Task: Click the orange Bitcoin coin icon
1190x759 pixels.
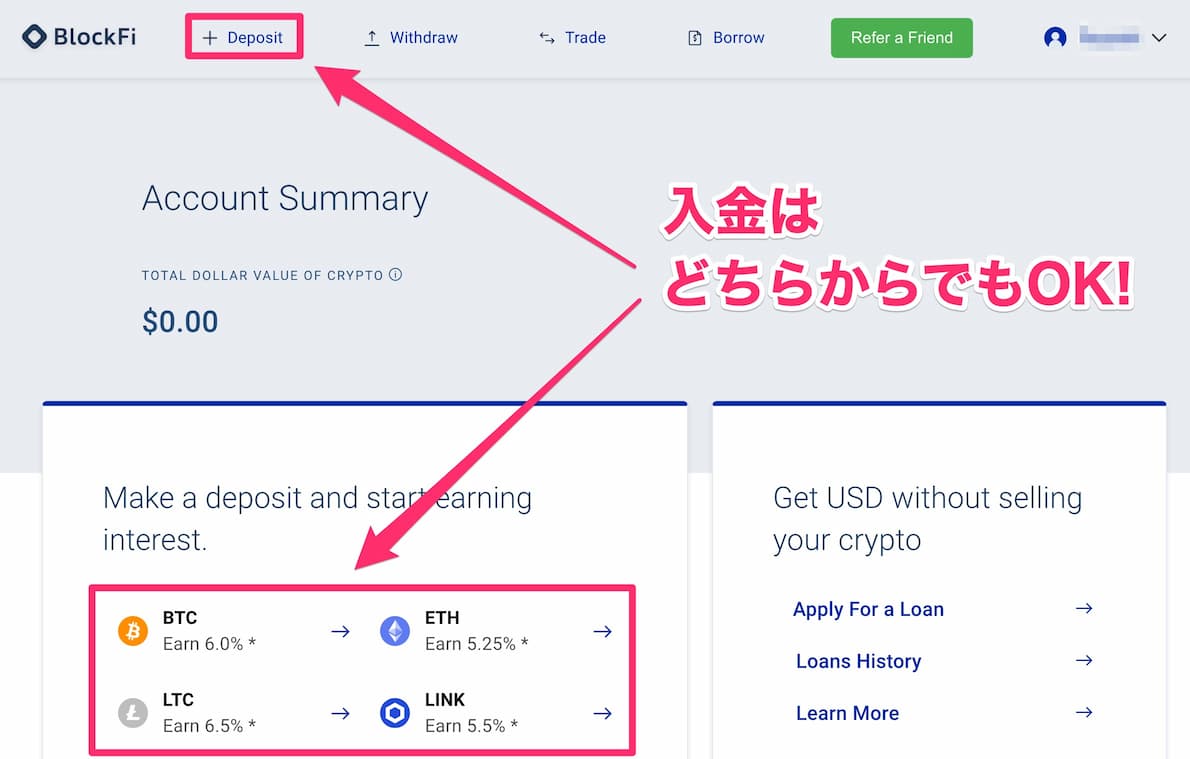Action: coord(133,631)
